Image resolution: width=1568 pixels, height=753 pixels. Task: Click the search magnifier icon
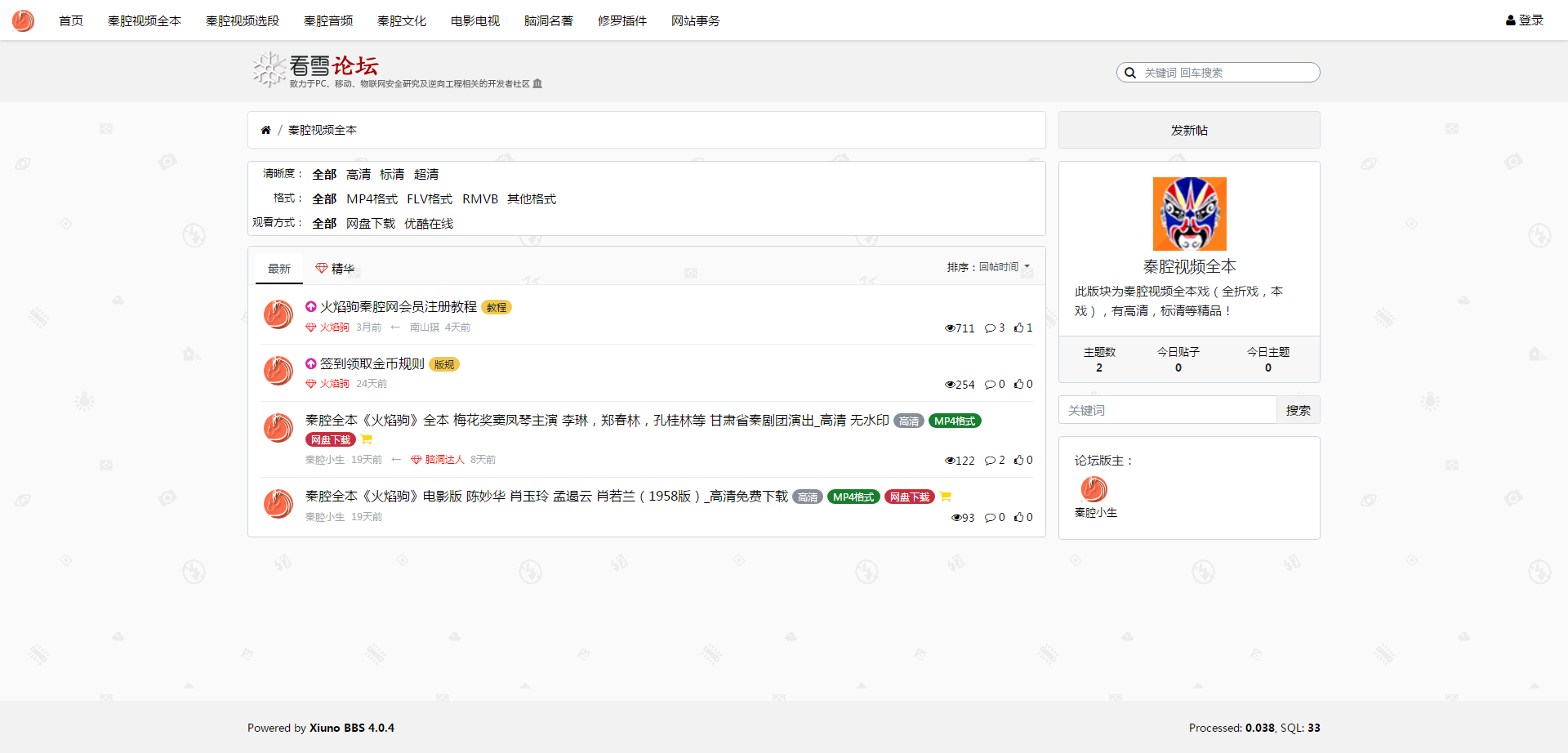pos(1130,73)
